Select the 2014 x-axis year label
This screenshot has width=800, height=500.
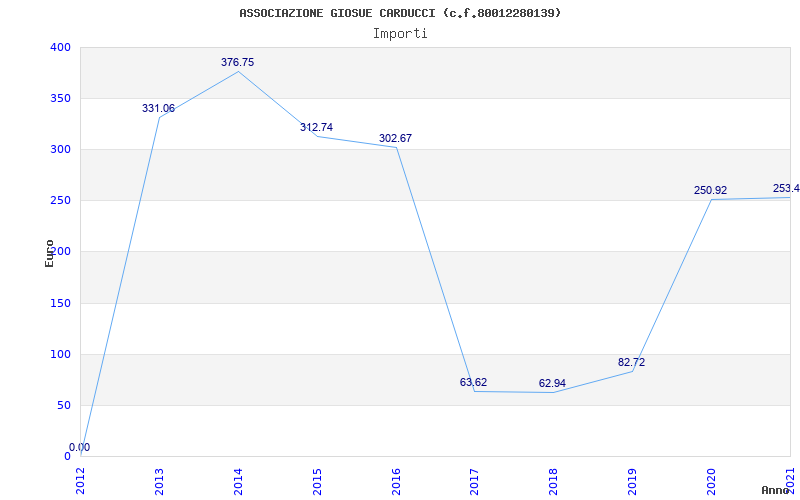(238, 482)
